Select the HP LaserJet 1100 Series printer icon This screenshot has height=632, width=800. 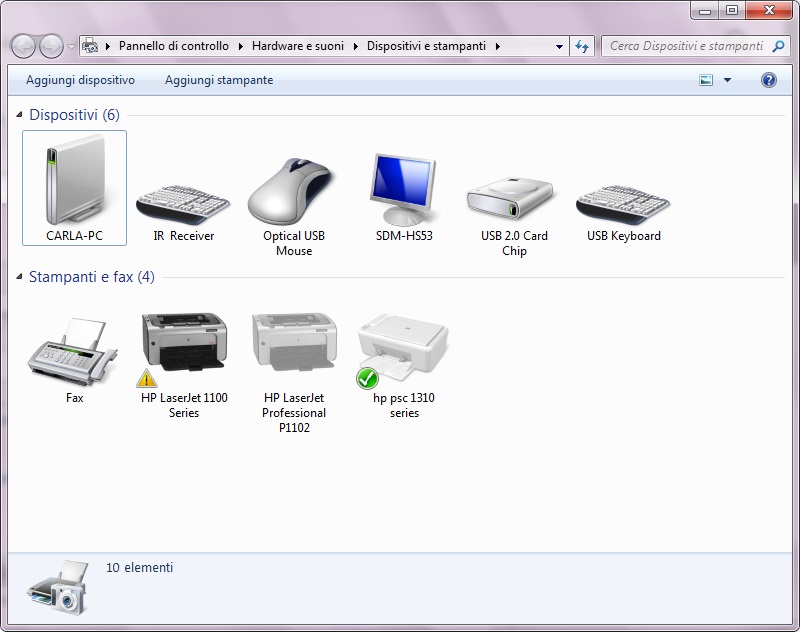184,342
